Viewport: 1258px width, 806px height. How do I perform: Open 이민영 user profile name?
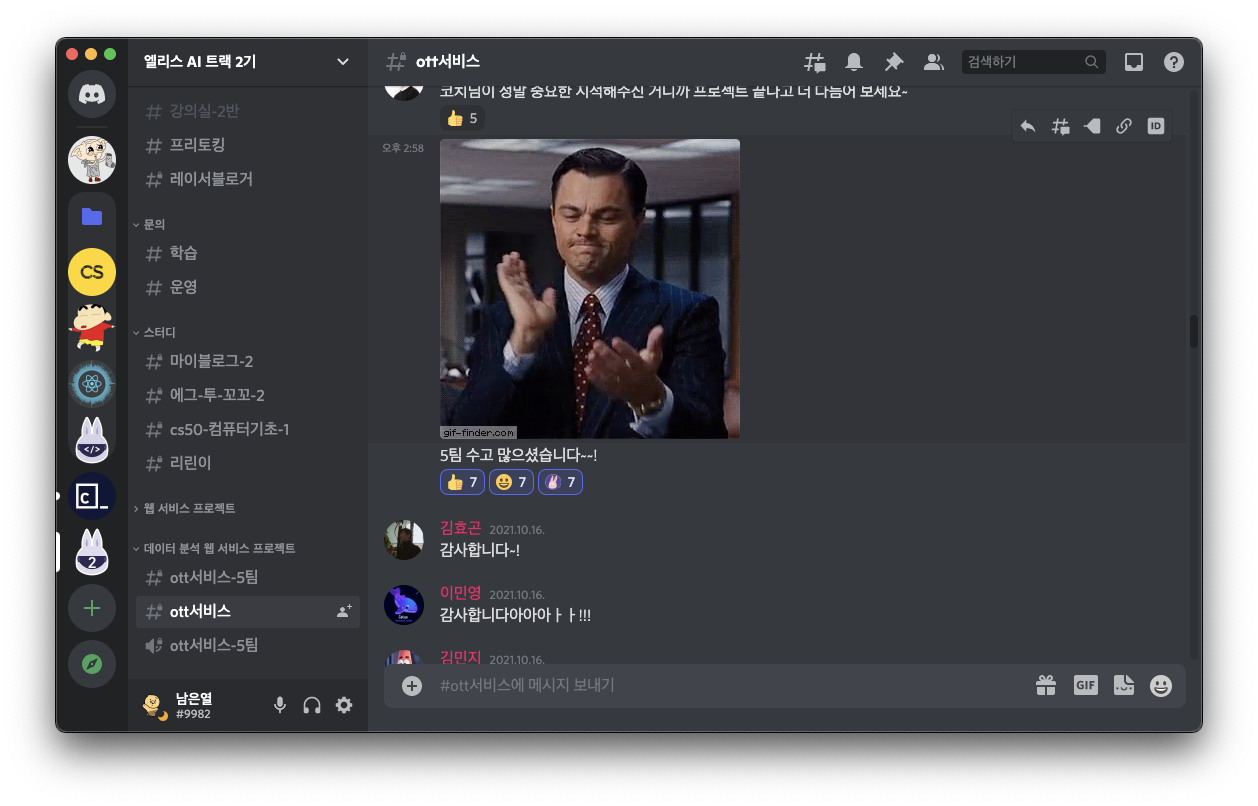(460, 593)
